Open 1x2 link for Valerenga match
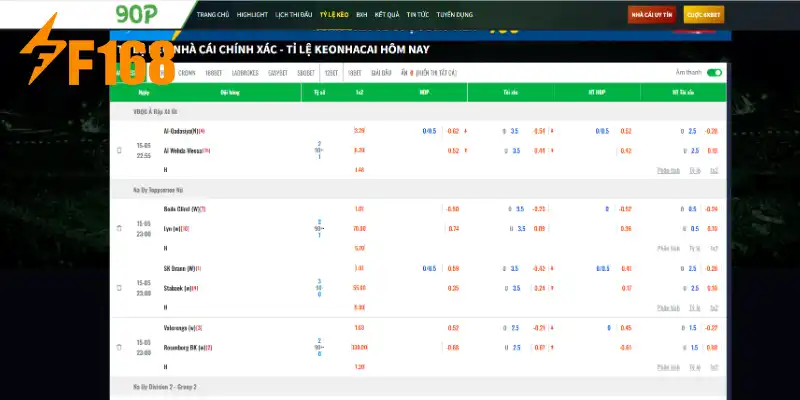This screenshot has height=400, width=800. (714, 367)
